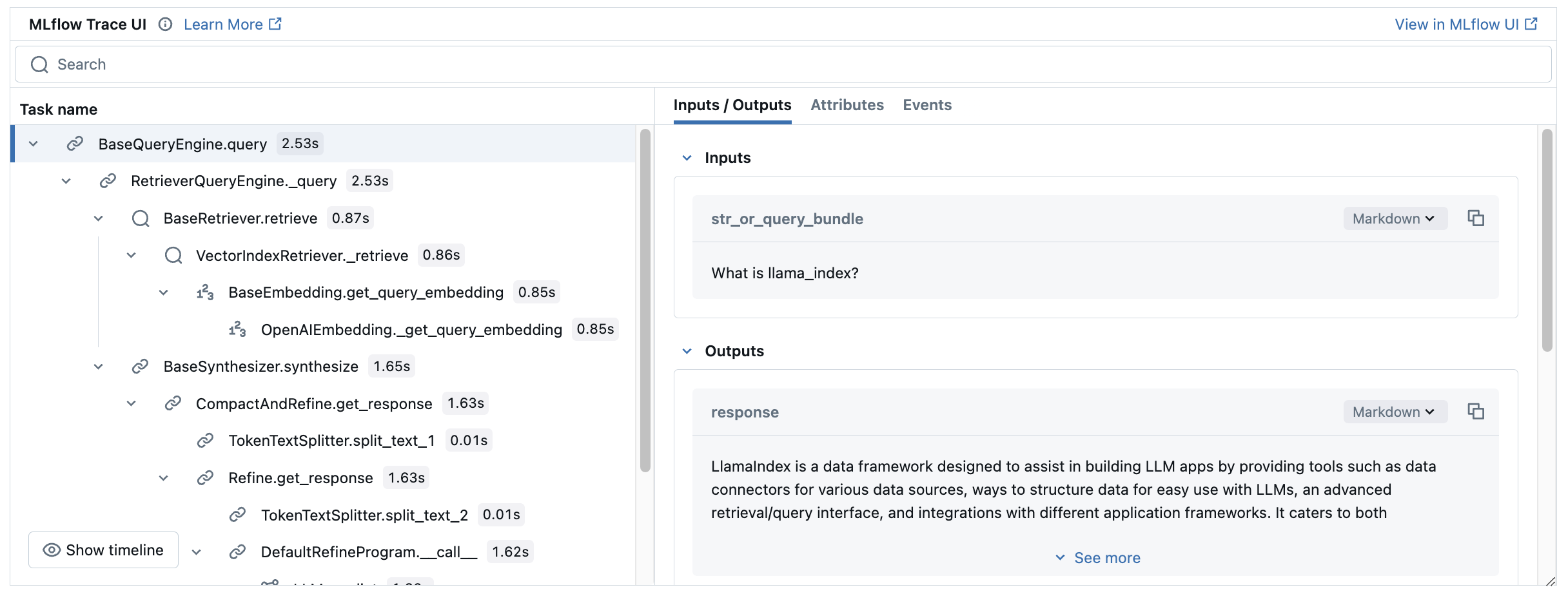Toggle the Show timeline button
The height and width of the screenshot is (594, 1568).
103,550
